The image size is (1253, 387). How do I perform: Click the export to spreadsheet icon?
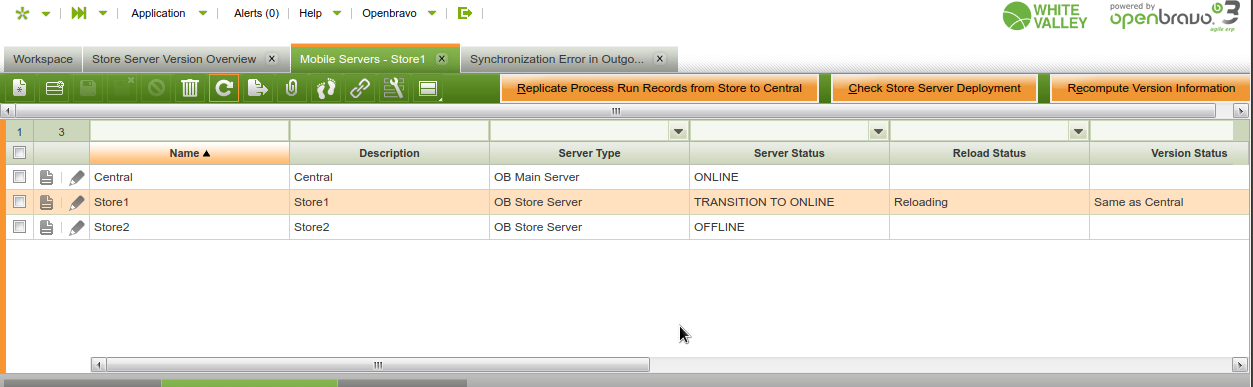pyautogui.click(x=258, y=88)
